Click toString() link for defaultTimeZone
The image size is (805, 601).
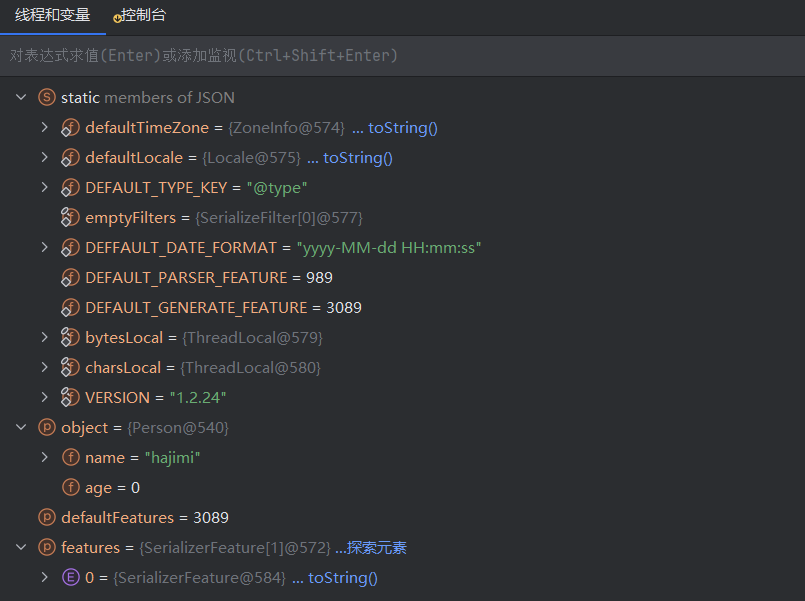click(x=403, y=128)
